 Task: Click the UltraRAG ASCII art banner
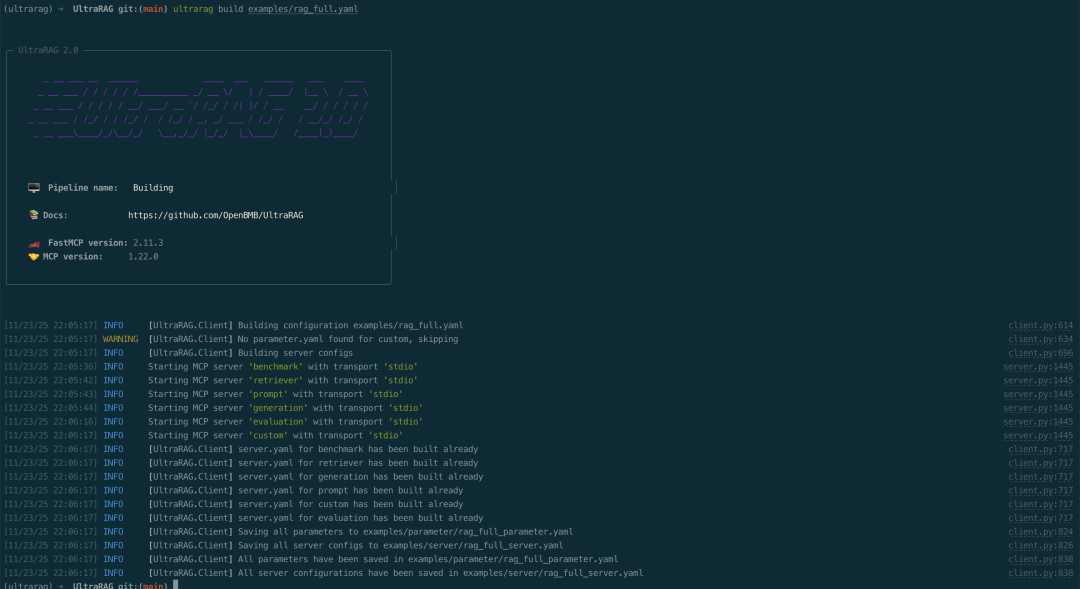198,107
